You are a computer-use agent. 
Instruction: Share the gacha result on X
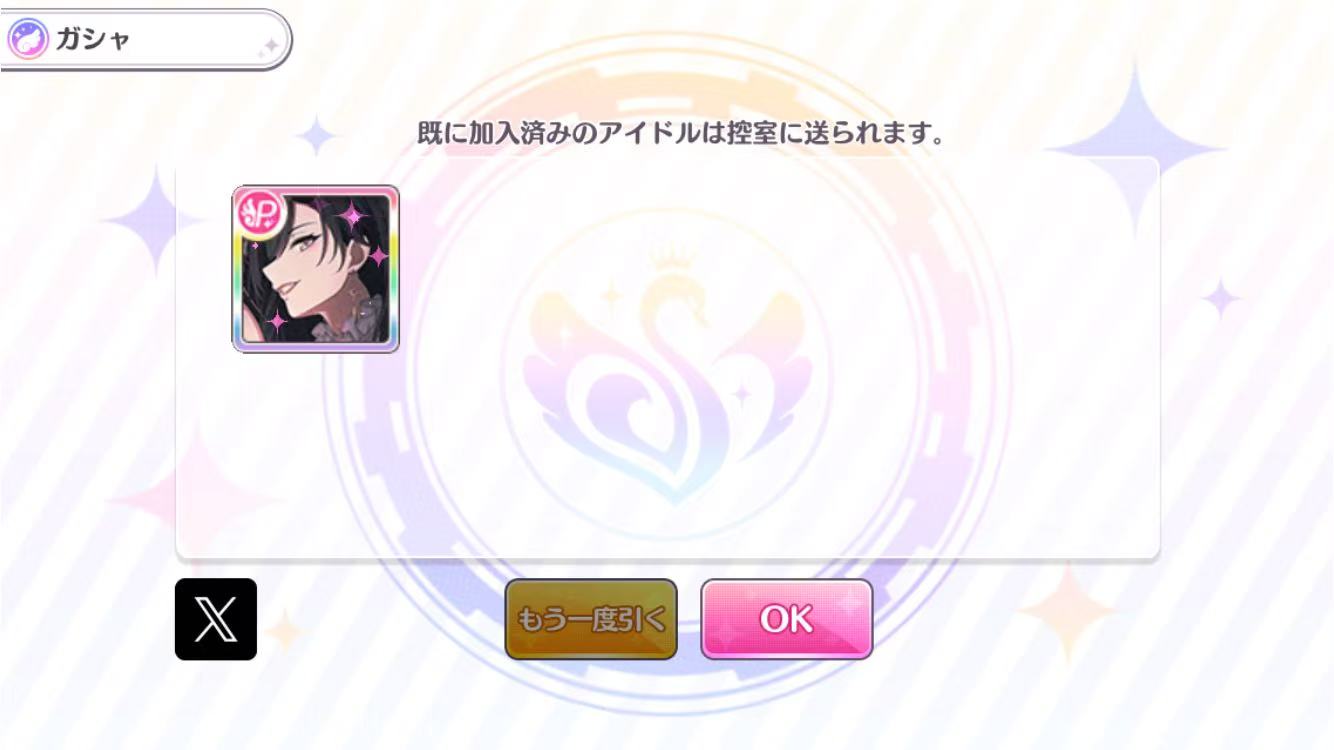[x=216, y=619]
